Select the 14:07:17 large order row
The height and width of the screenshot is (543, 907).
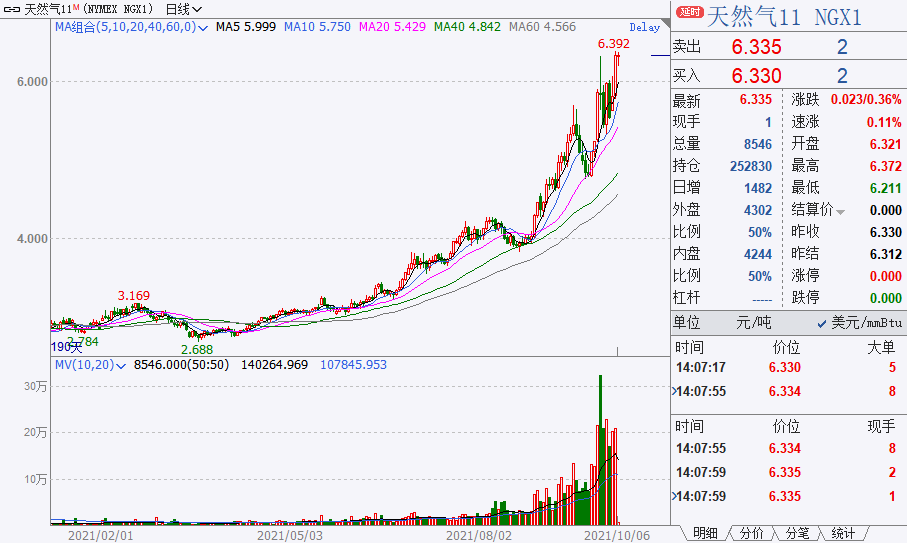coord(787,368)
